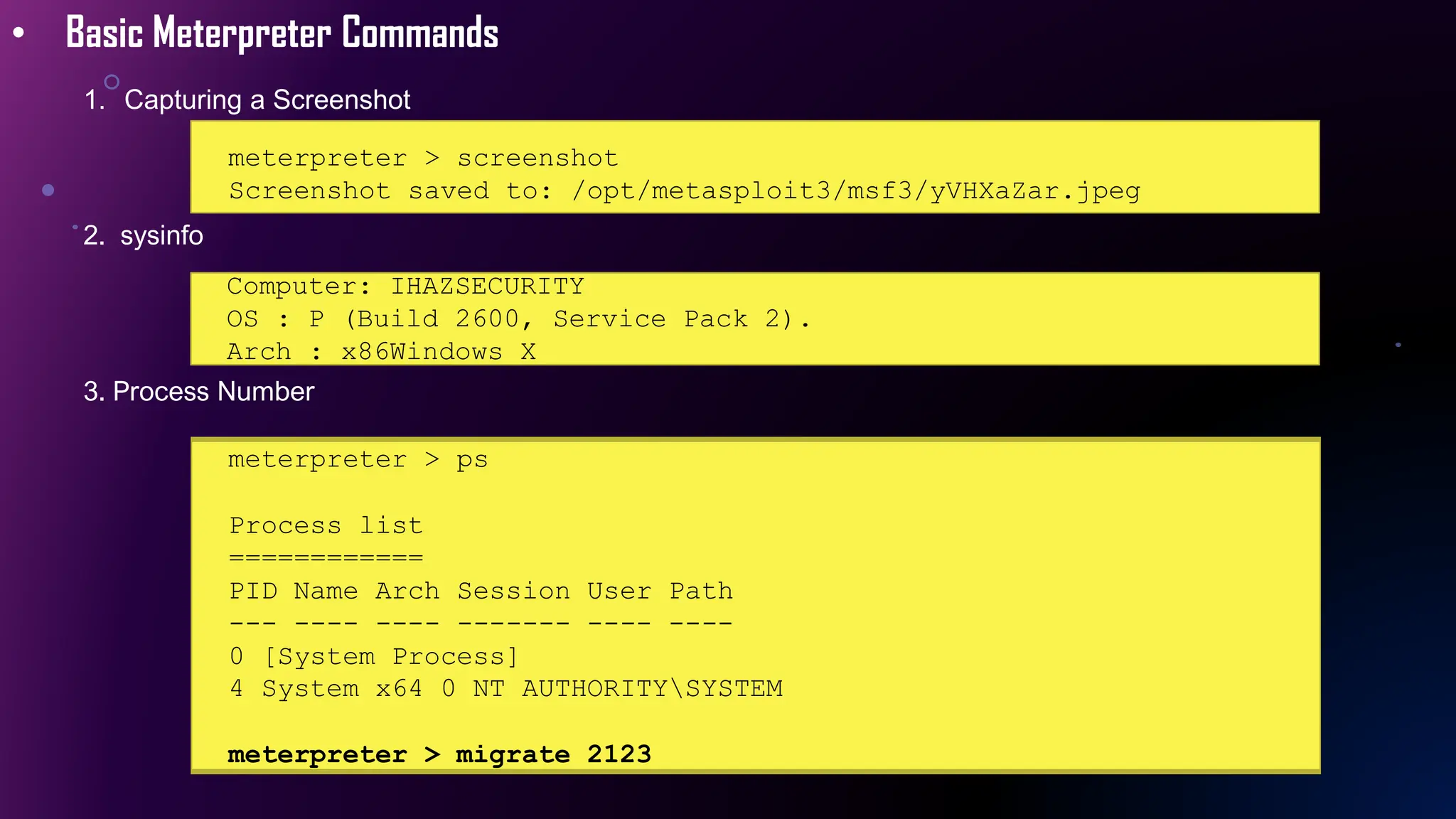1456x819 pixels.
Task: Click the 'Basic Meterpreter Commands' title
Action: click(282, 33)
